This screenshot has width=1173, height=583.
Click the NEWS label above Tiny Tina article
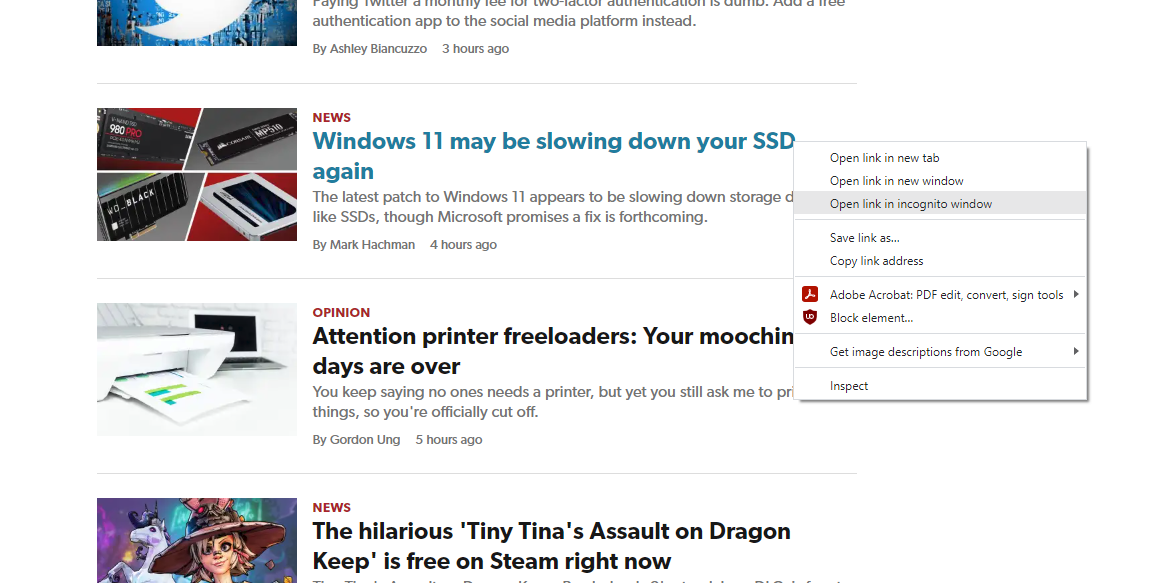coord(331,507)
